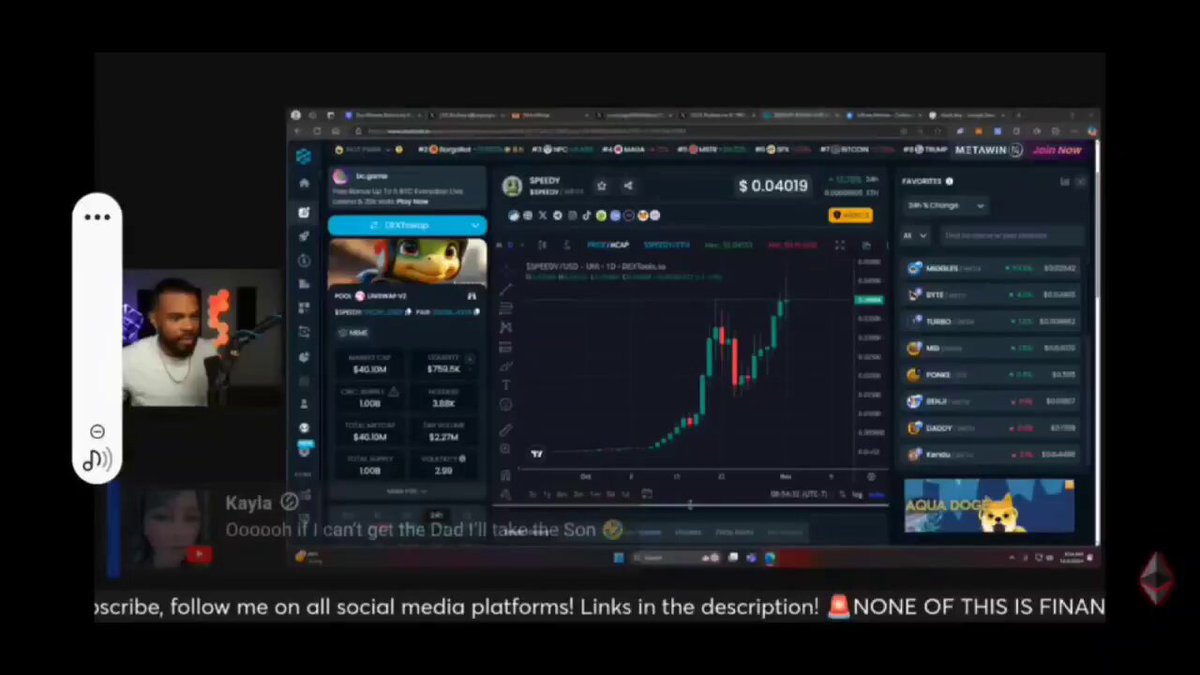Open the Kendu row in Favorites
This screenshot has height=675, width=1200.
pos(992,454)
